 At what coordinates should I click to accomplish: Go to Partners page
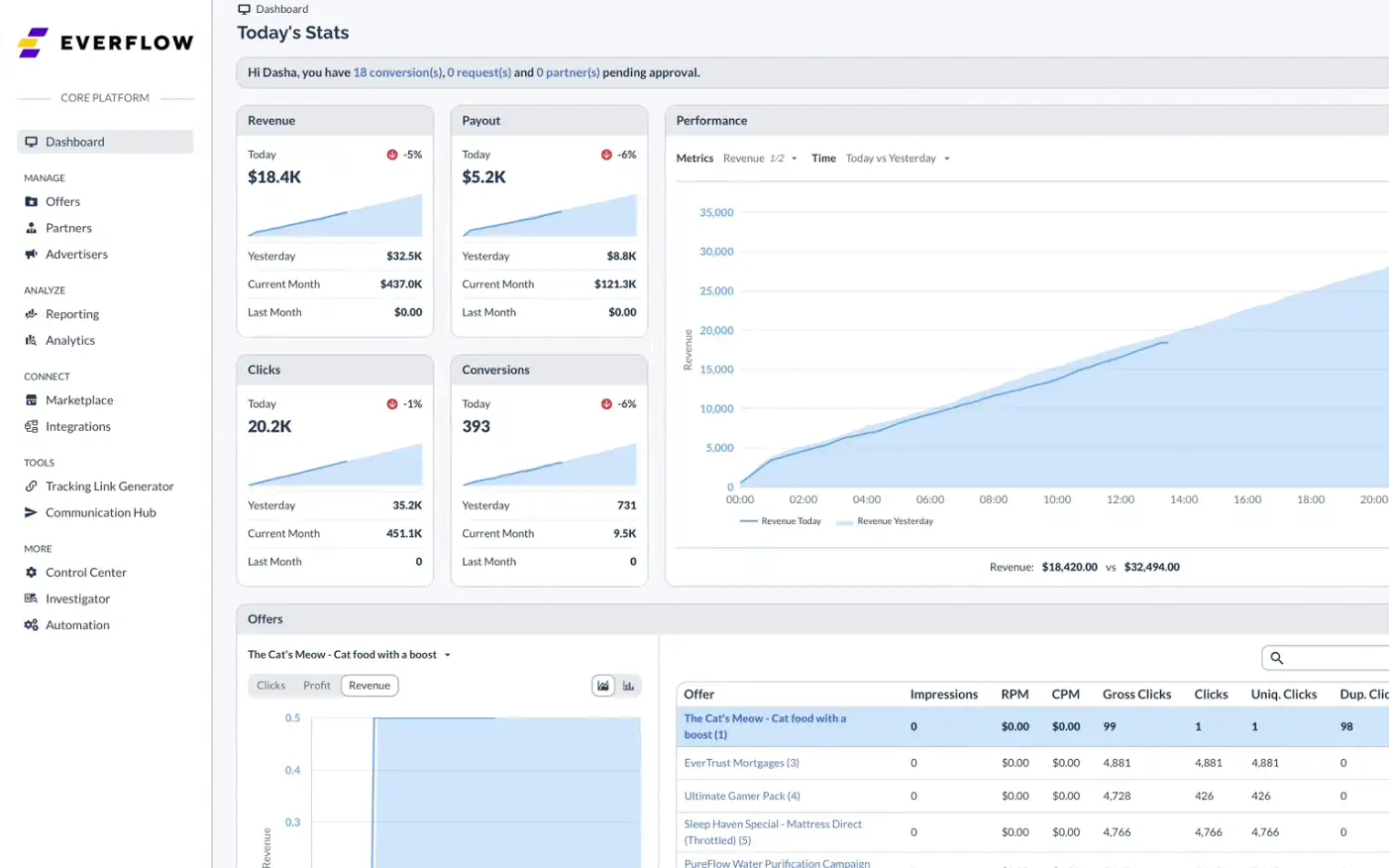(68, 228)
